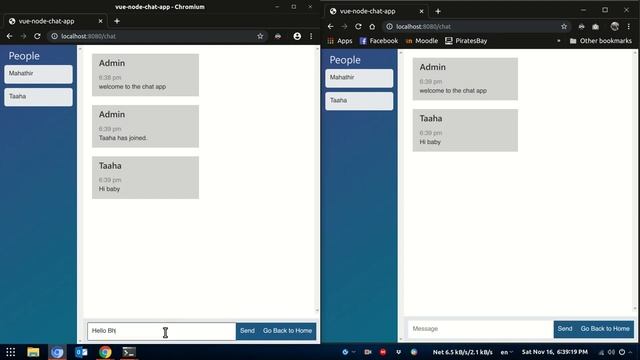Viewport: 640px width, 360px height.
Task: Open Moodle bookmark
Action: point(422,41)
